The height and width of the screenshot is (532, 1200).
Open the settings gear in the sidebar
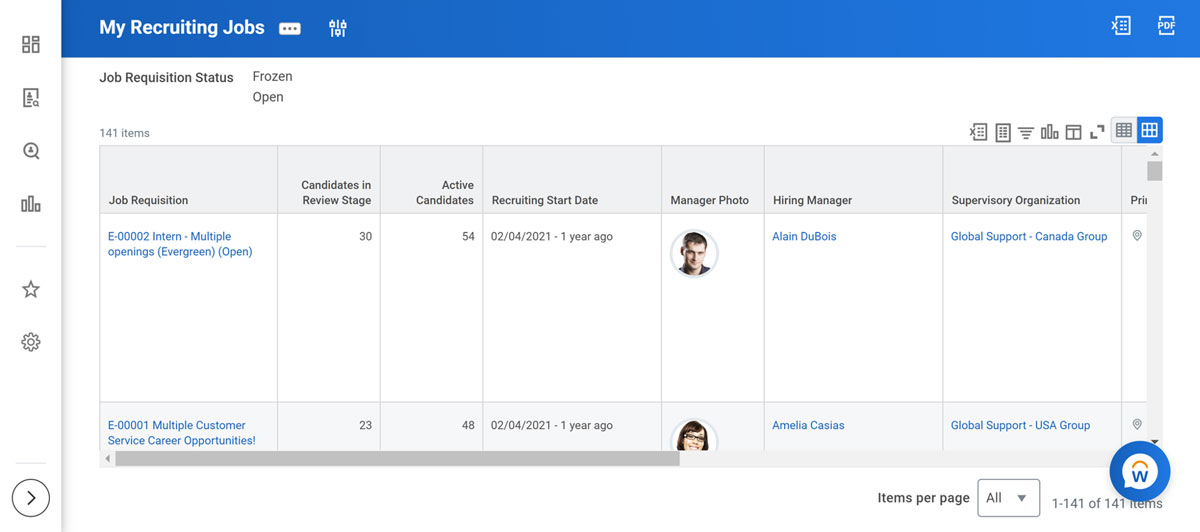click(31, 342)
